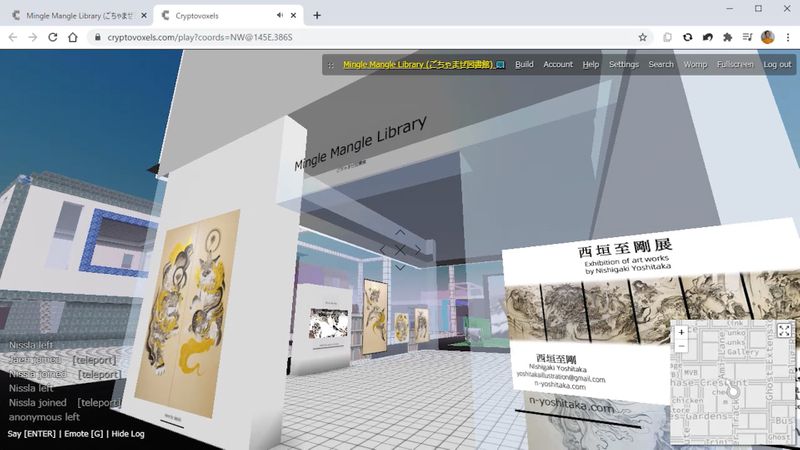This screenshot has width=800, height=450.
Task: Hide the chat log
Action: click(127, 434)
